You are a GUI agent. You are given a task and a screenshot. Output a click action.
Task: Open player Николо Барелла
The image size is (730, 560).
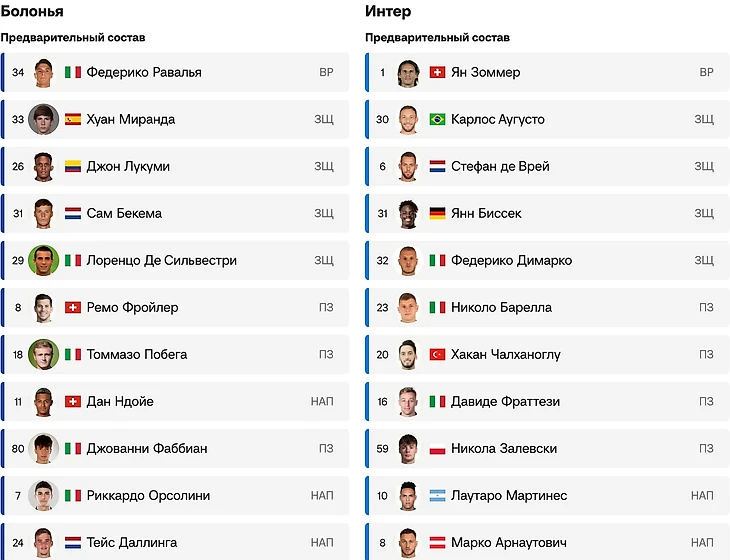pyautogui.click(x=547, y=307)
